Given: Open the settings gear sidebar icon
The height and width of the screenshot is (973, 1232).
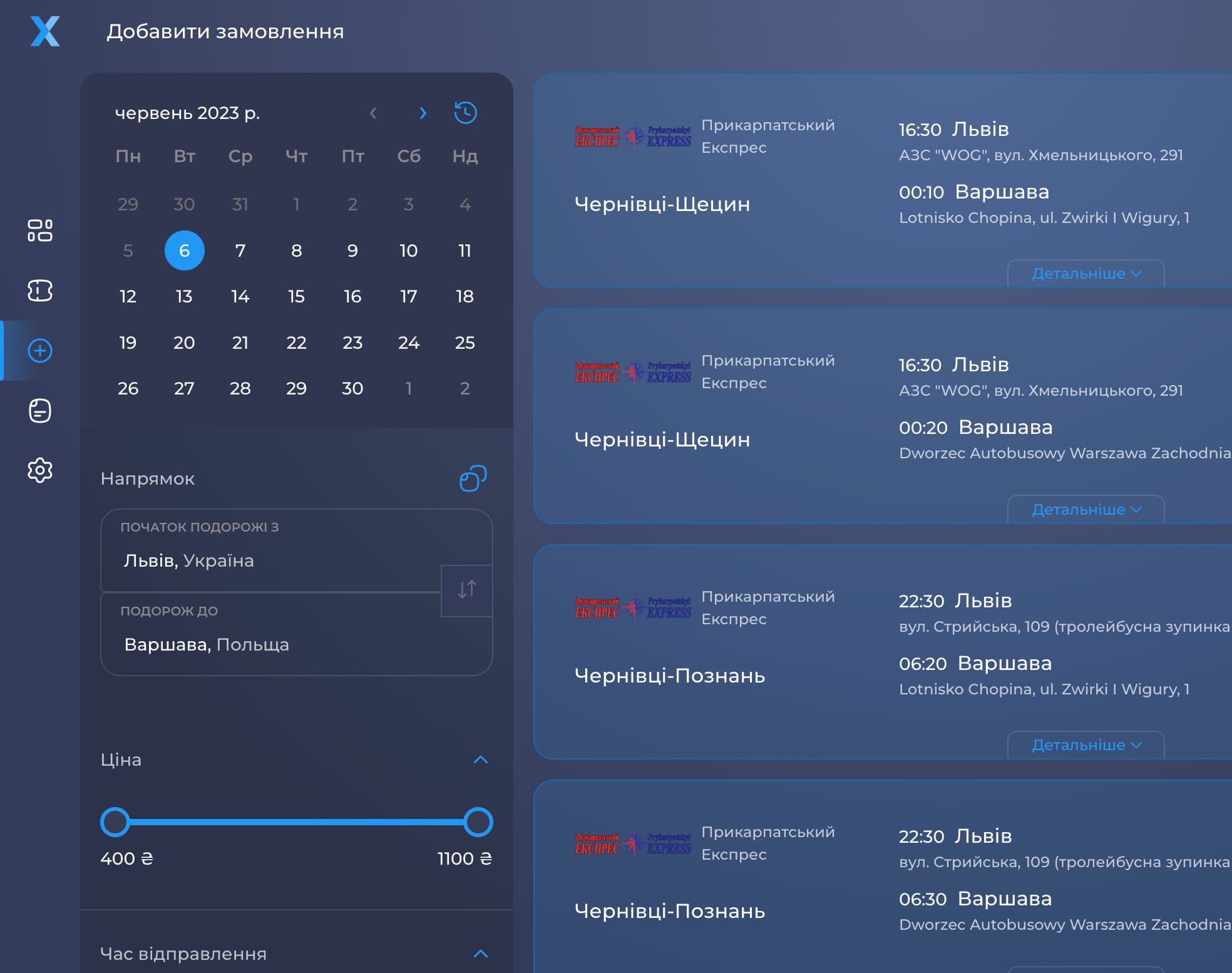Looking at the screenshot, I should pyautogui.click(x=40, y=470).
